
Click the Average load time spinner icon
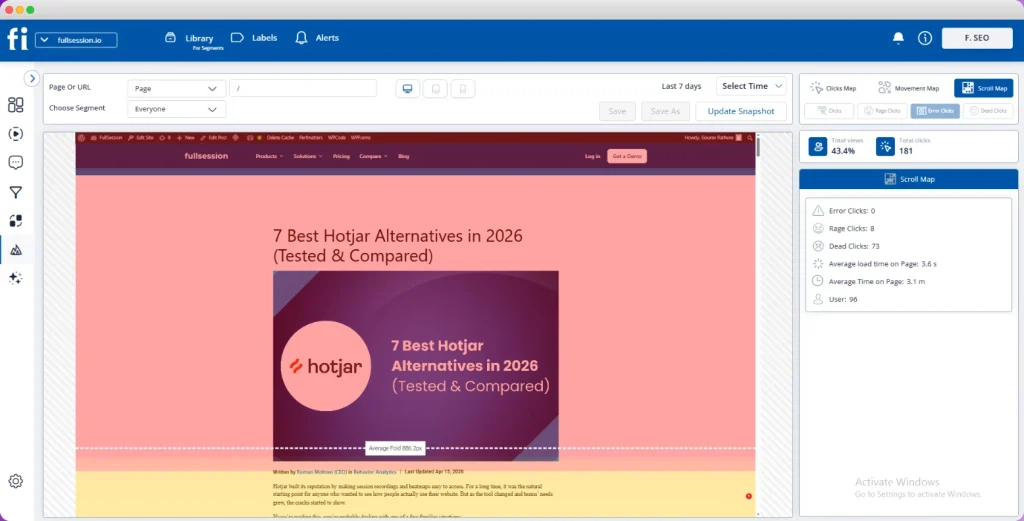(x=818, y=264)
